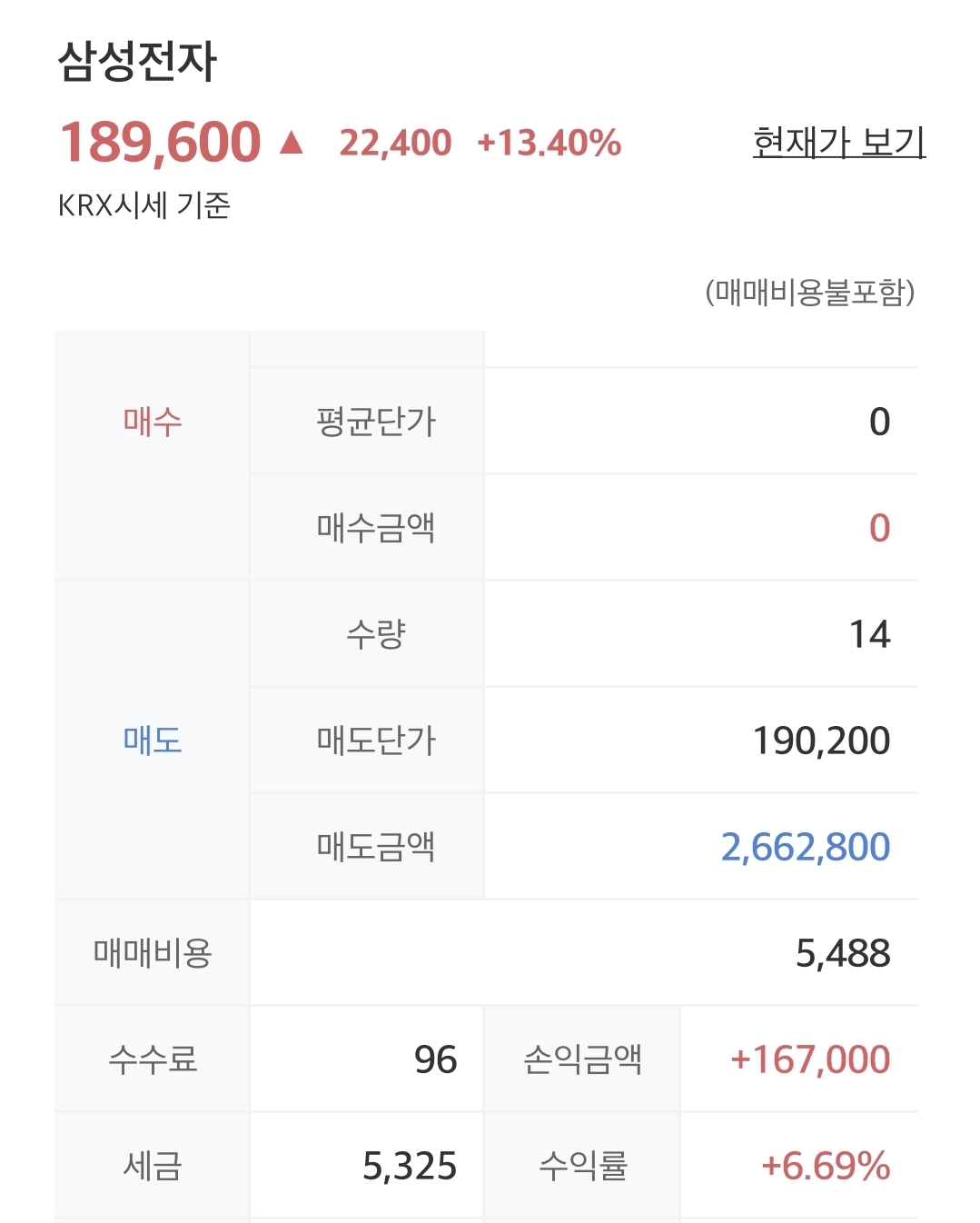Viewport: 980px width, 1223px height.
Task: Click the price change value 22,400
Action: coord(395,143)
